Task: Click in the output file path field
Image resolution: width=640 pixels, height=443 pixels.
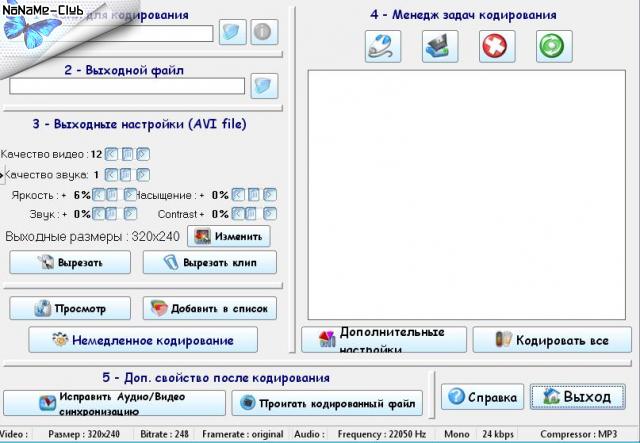Action: (x=127, y=86)
